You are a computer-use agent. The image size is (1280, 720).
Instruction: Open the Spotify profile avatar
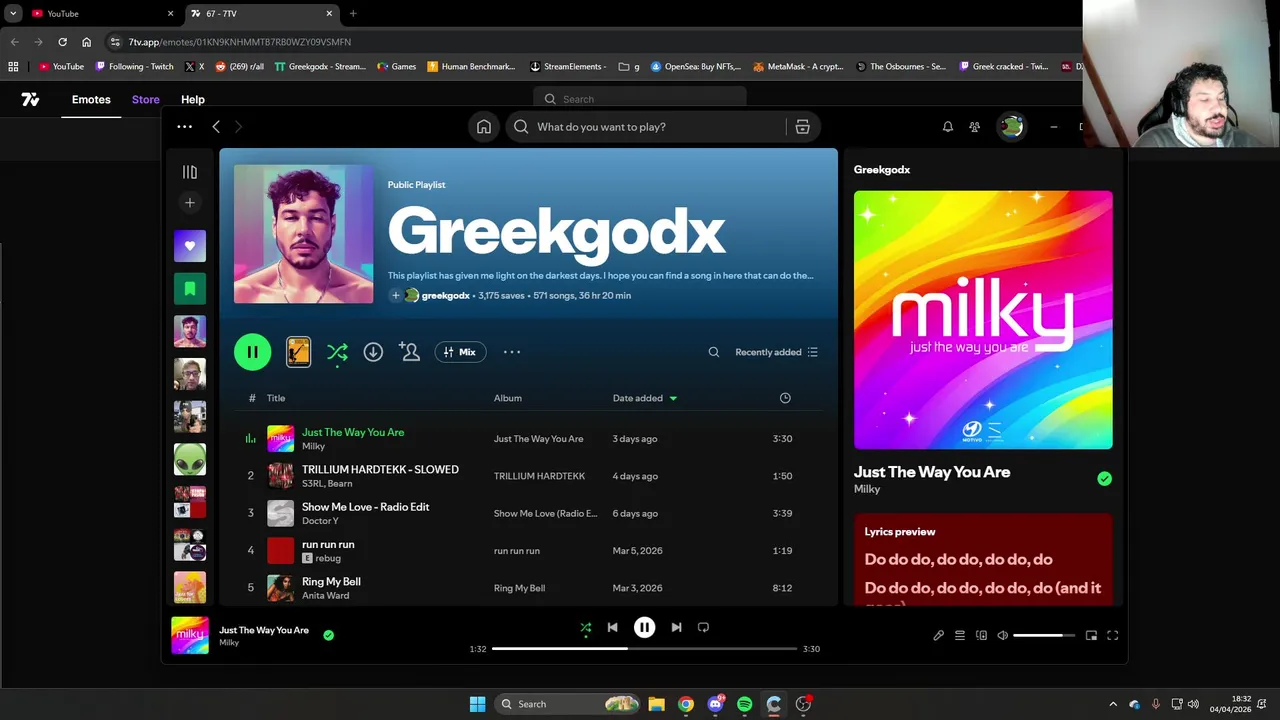pos(1012,127)
